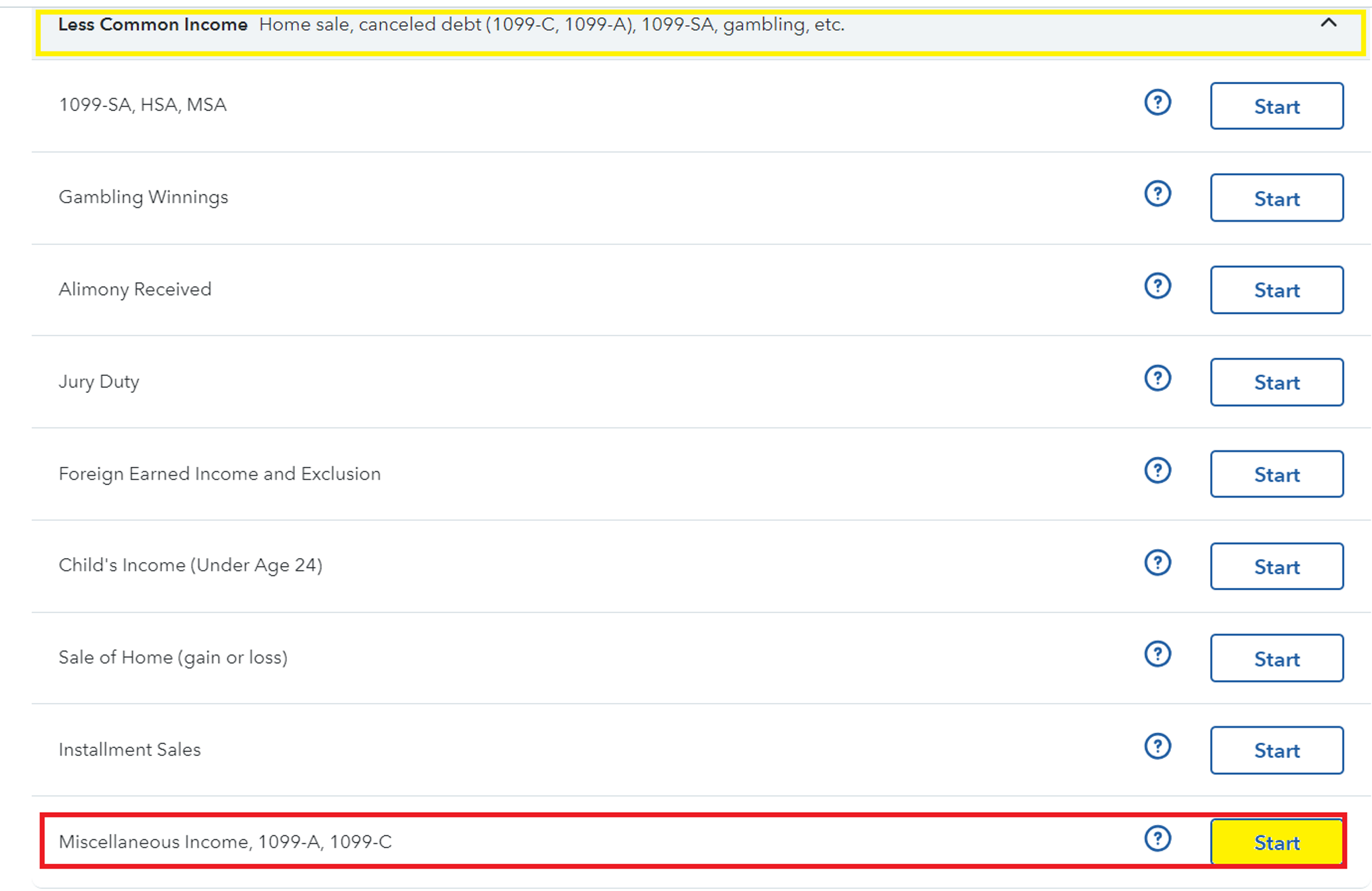The height and width of the screenshot is (891, 1372).
Task: Start Miscellaneous Income, 1099-A, 1099-C
Action: coord(1277,842)
